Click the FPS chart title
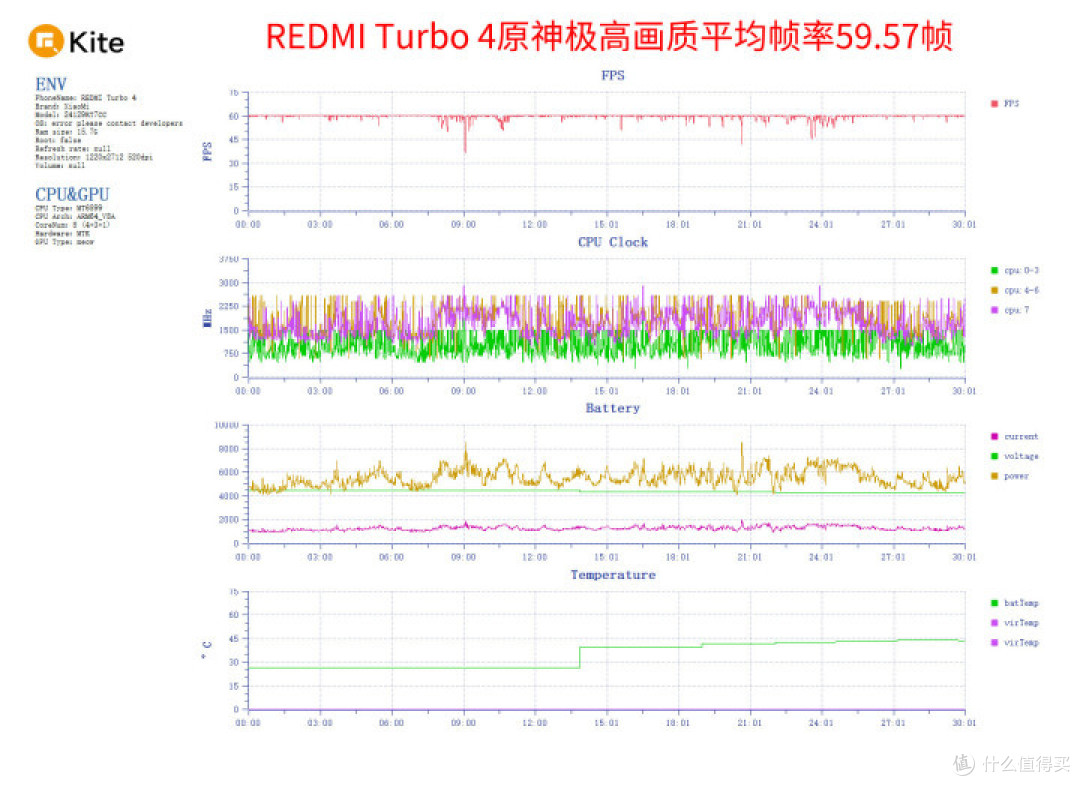Viewport: 1080px width, 786px height. 612,75
